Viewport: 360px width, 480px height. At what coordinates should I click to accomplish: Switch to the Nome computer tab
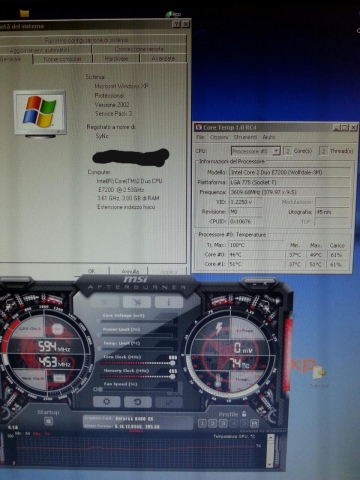pos(62,59)
